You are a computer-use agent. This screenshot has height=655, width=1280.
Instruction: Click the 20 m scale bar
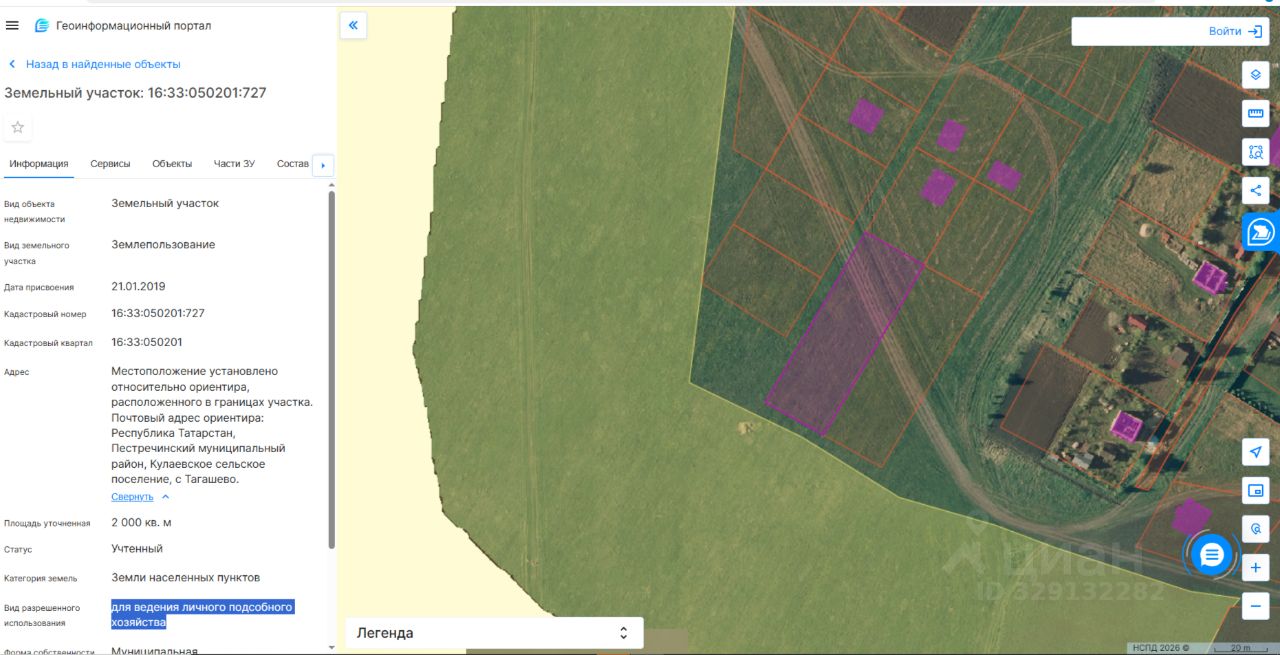coord(1241,648)
